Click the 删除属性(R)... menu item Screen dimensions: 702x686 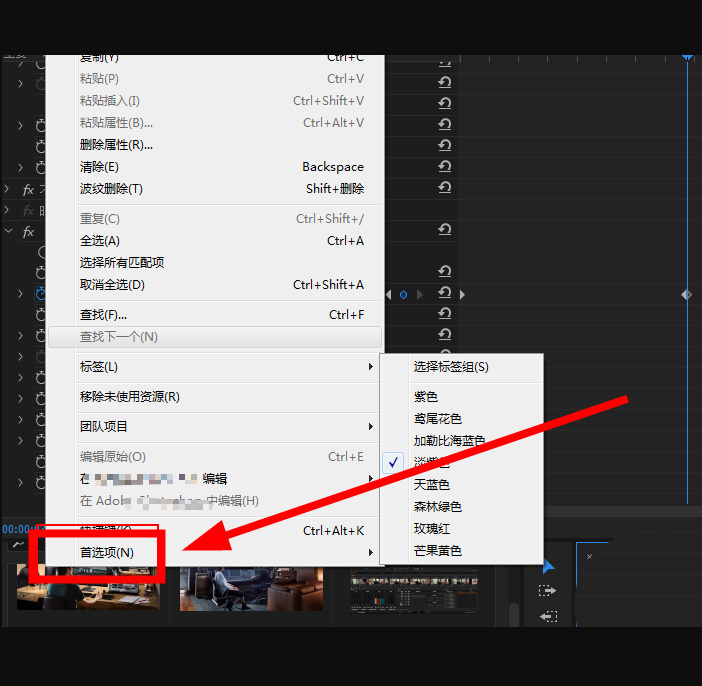(x=215, y=145)
